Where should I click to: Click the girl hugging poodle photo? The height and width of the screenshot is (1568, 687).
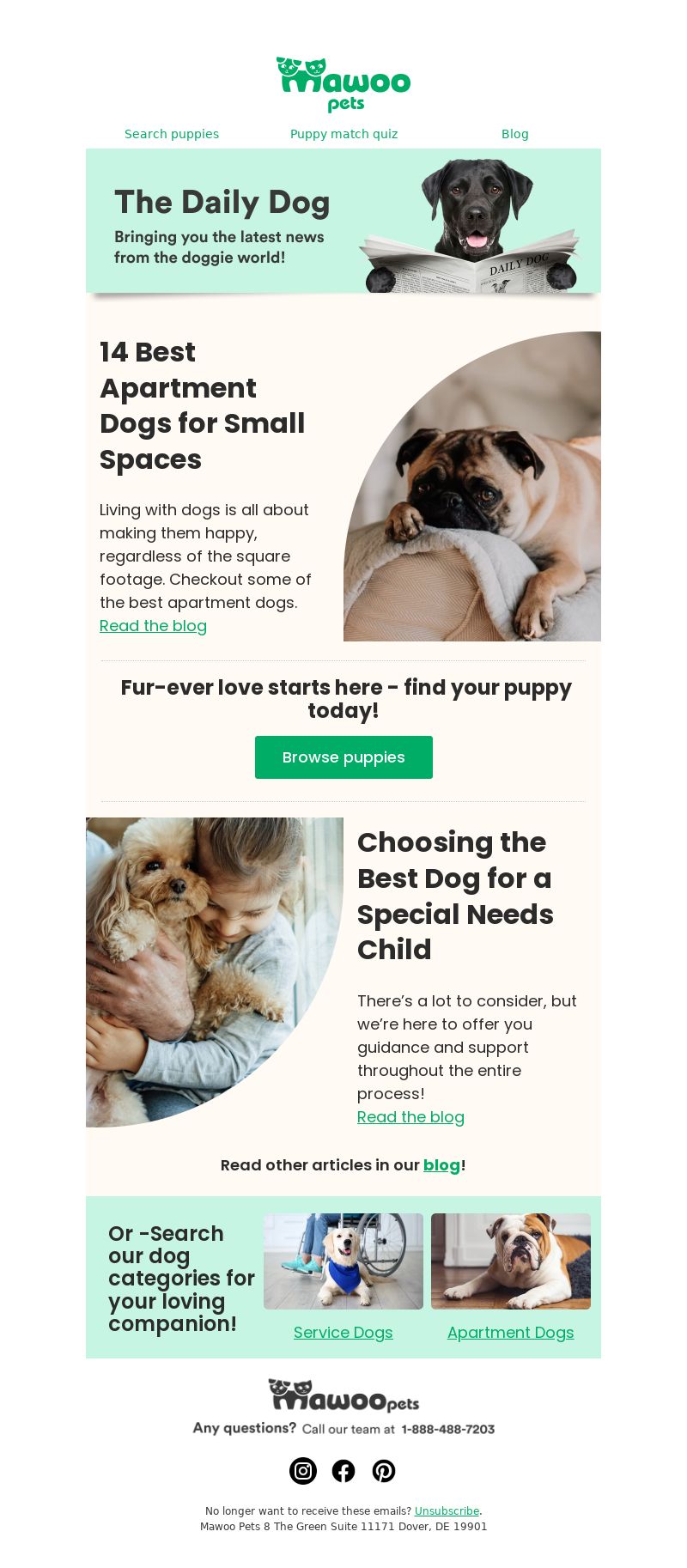click(215, 972)
